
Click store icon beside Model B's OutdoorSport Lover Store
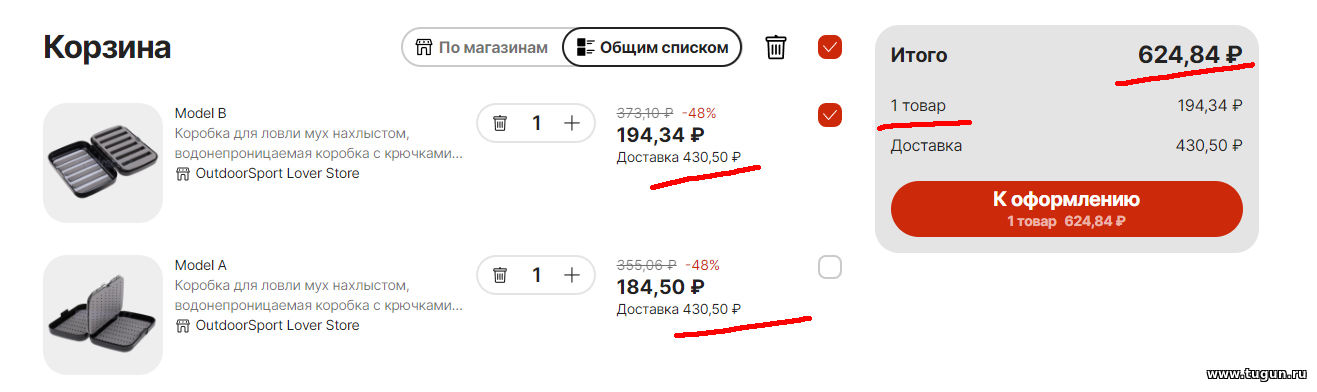tap(183, 174)
